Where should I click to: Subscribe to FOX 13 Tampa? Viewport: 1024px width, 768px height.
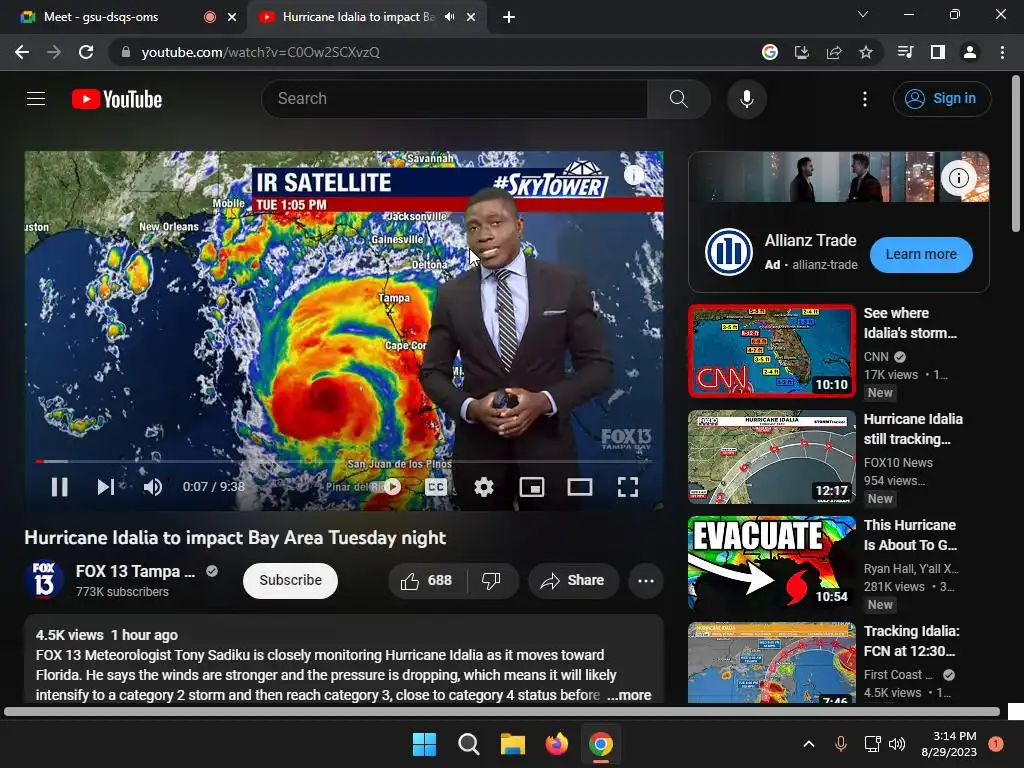pyautogui.click(x=290, y=580)
